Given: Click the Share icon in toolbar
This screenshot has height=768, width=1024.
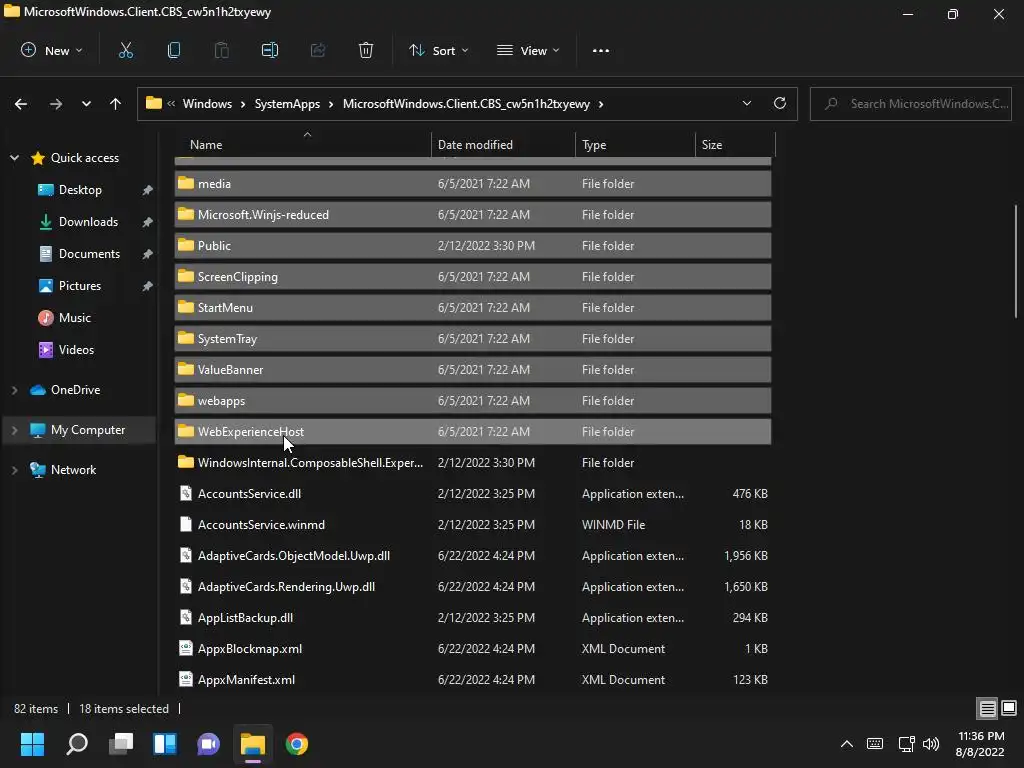Looking at the screenshot, I should (318, 50).
